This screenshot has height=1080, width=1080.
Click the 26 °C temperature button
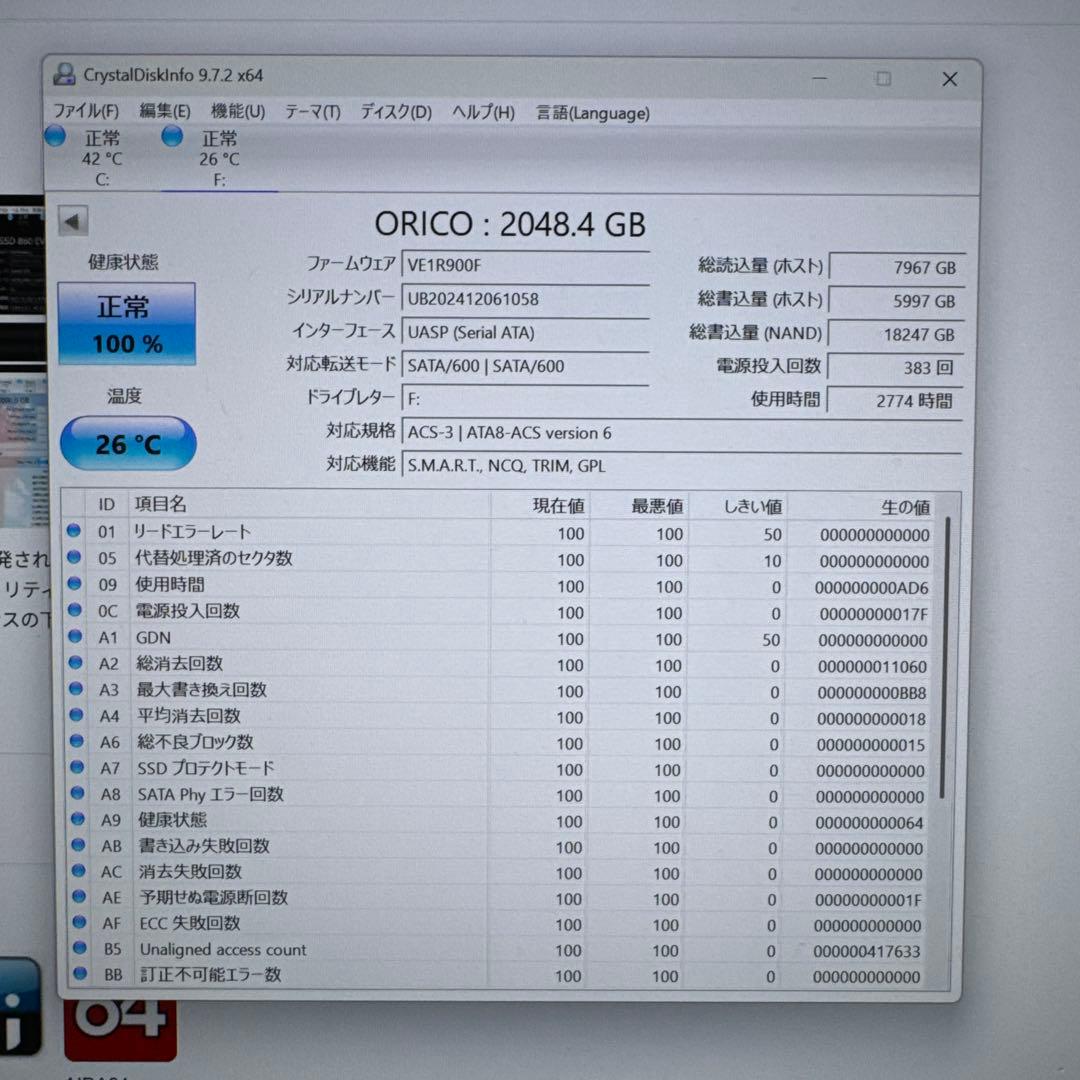coord(128,444)
